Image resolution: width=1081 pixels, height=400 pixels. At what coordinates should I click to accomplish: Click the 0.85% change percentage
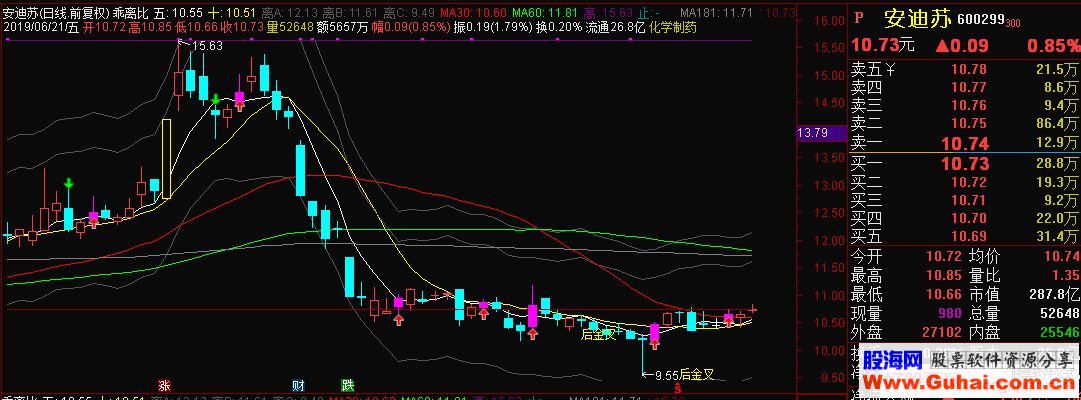[1053, 46]
